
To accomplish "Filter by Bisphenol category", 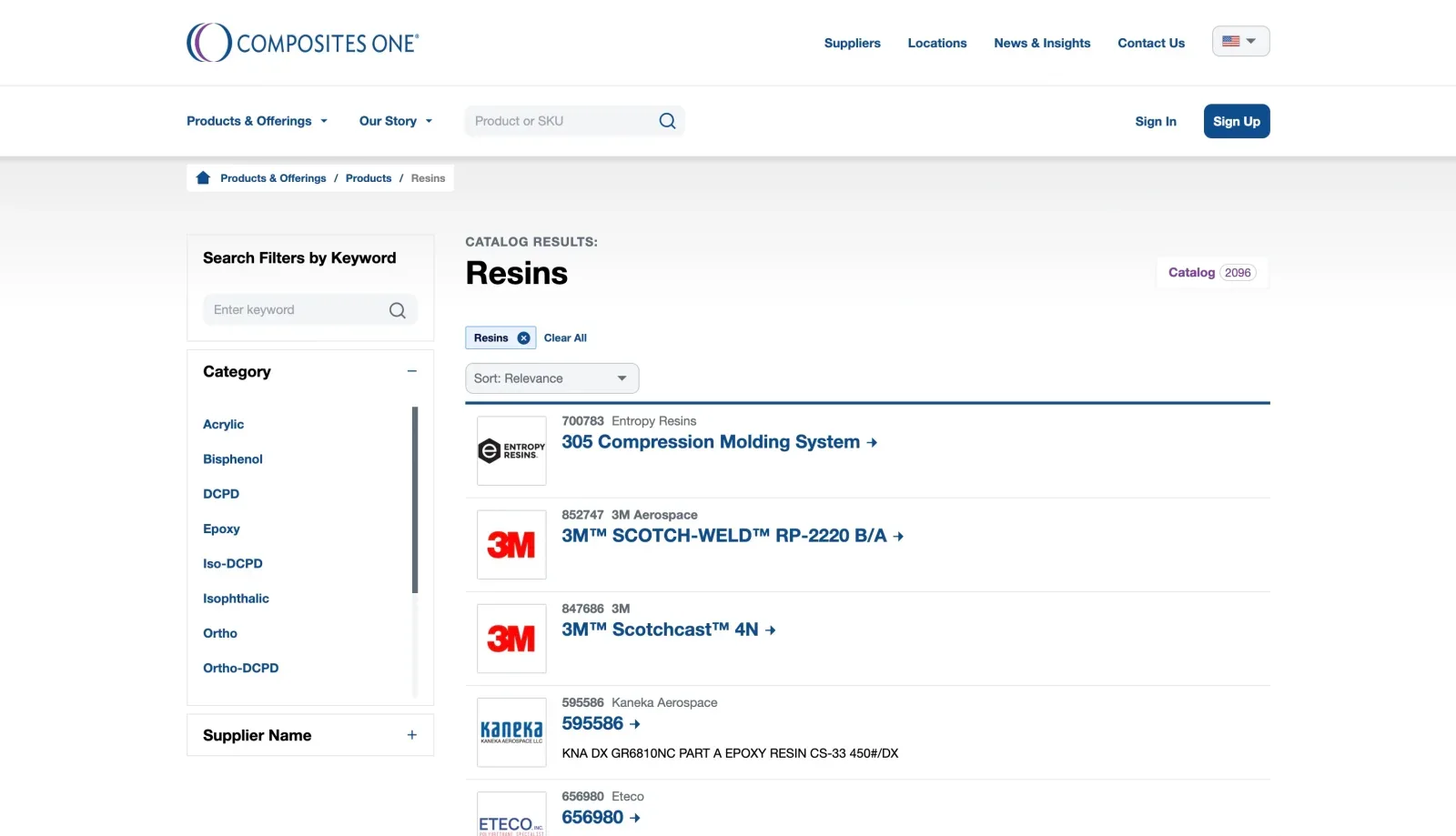I will (x=232, y=458).
